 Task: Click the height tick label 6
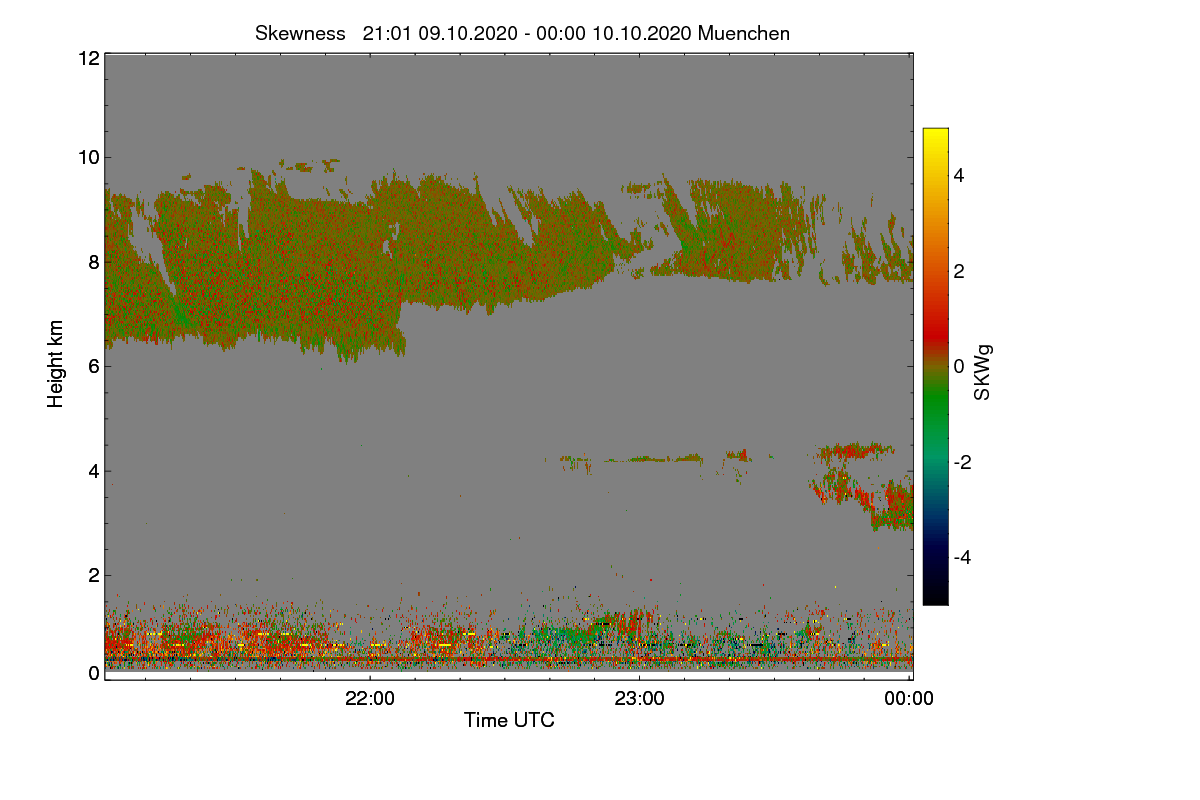point(92,367)
